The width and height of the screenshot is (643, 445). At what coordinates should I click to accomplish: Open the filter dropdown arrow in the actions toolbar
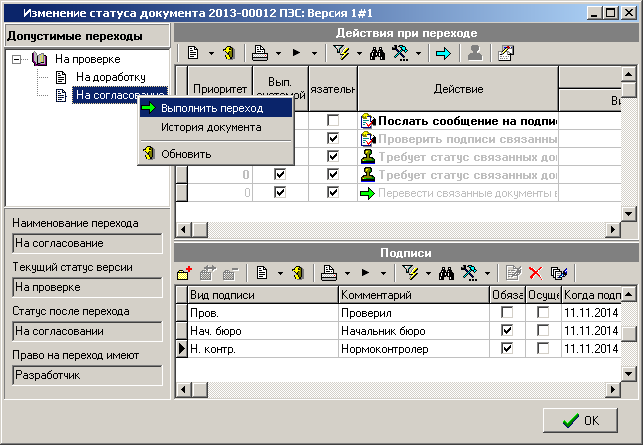point(360,54)
